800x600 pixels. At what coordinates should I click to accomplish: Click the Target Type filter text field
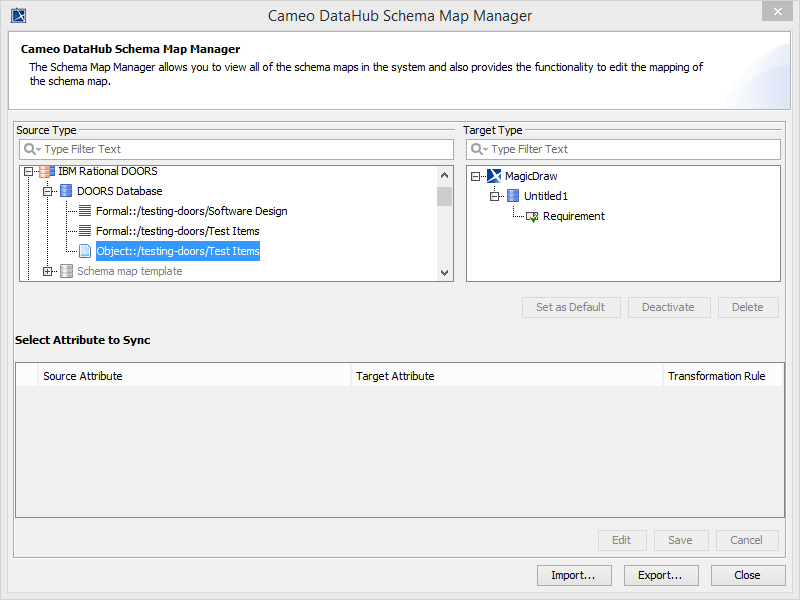630,149
